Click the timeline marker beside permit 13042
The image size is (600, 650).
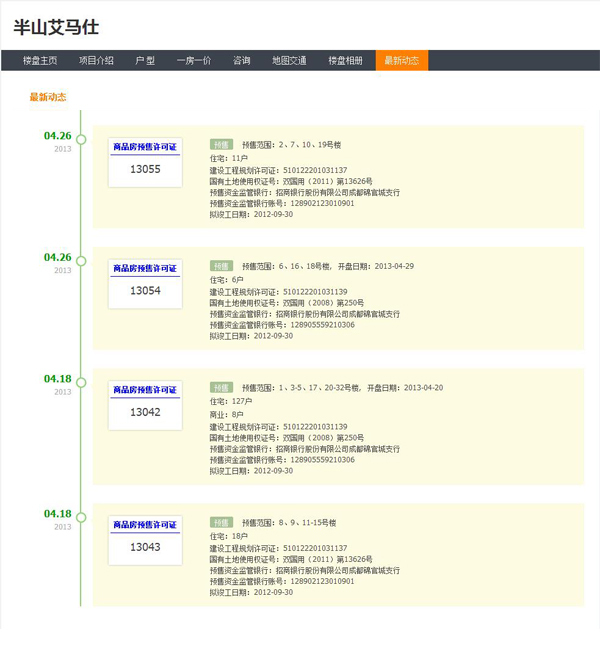81,383
